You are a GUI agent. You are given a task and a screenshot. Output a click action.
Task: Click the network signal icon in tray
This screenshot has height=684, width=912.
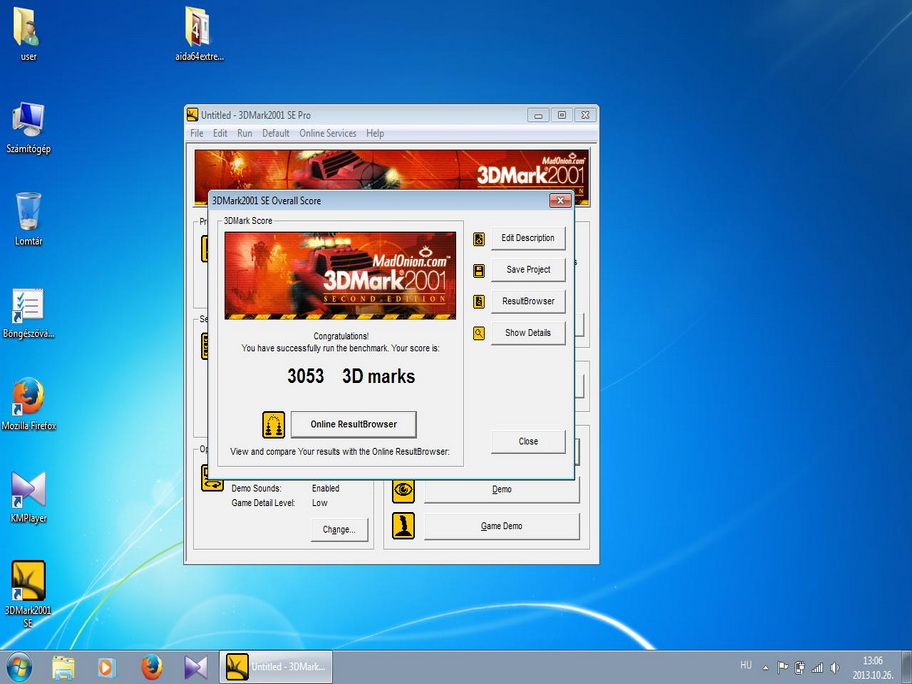coord(817,668)
